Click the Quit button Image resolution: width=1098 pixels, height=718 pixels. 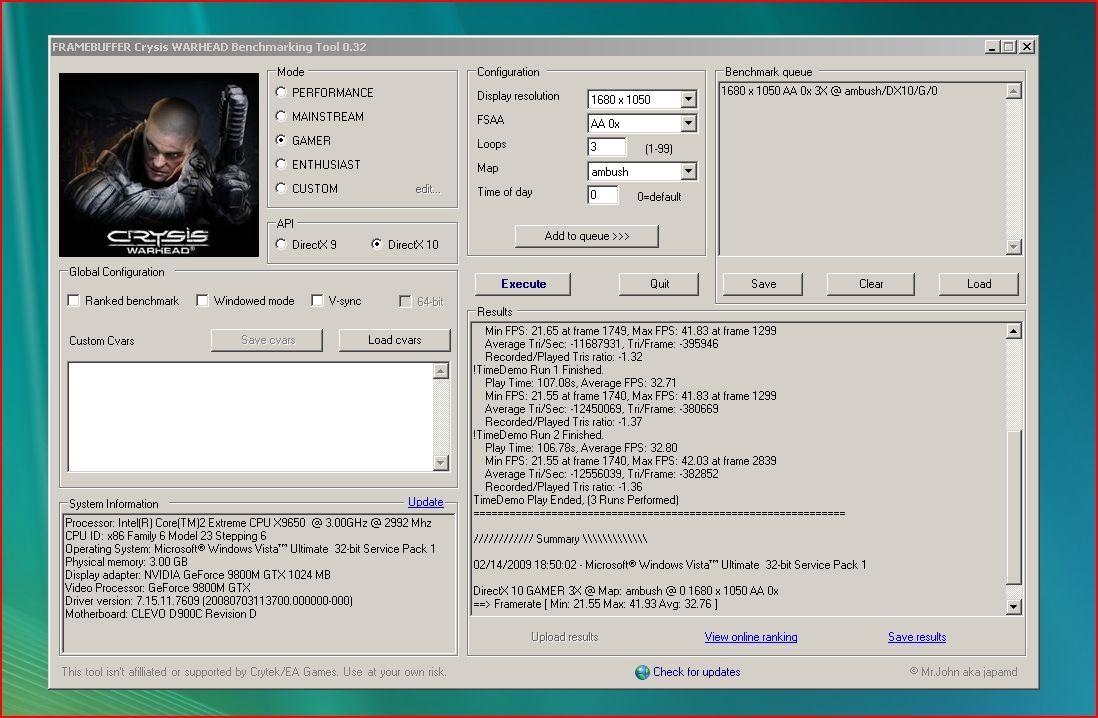(x=659, y=284)
